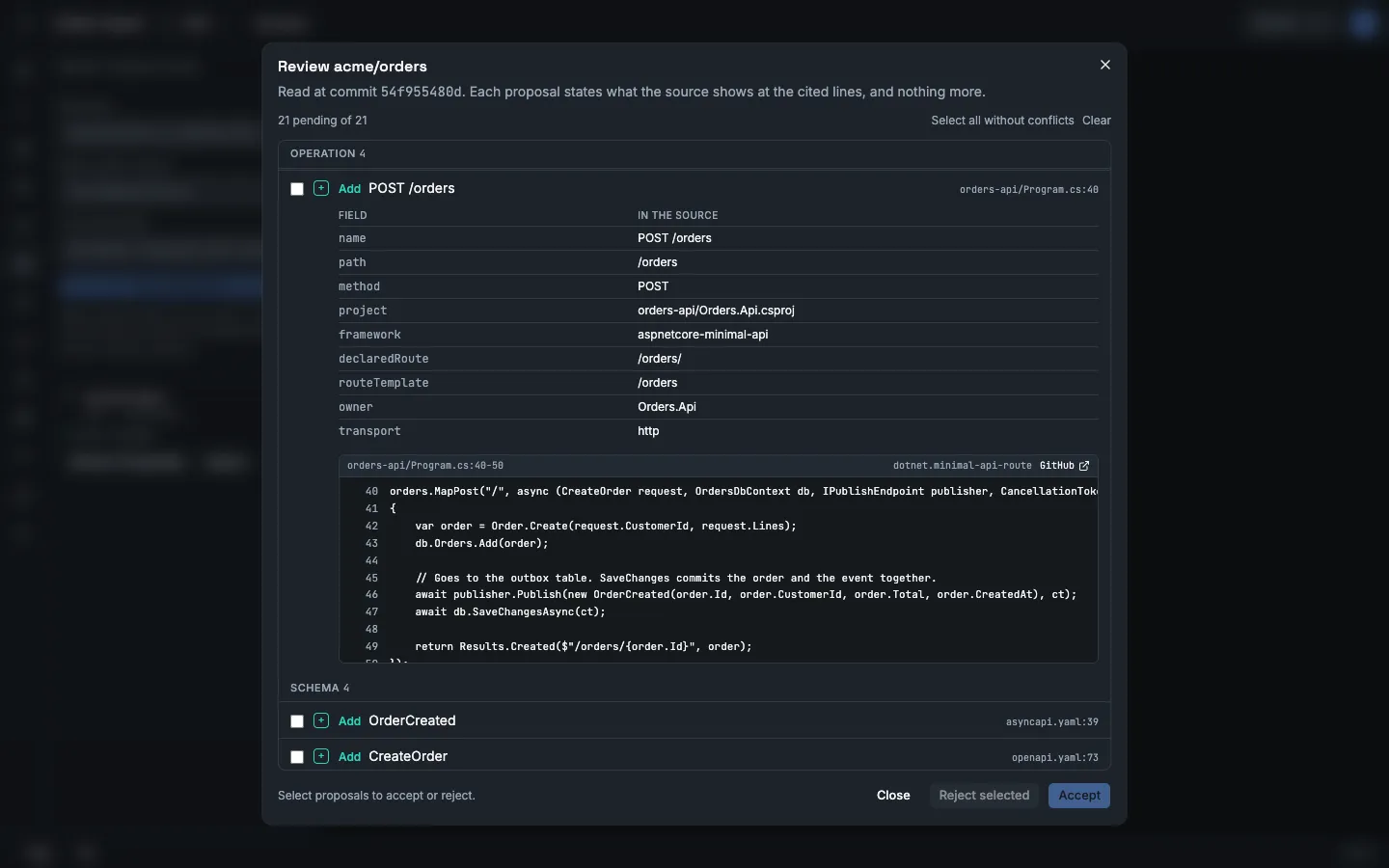Click the Reject selected button
This screenshot has width=1389, height=868.
984,796
